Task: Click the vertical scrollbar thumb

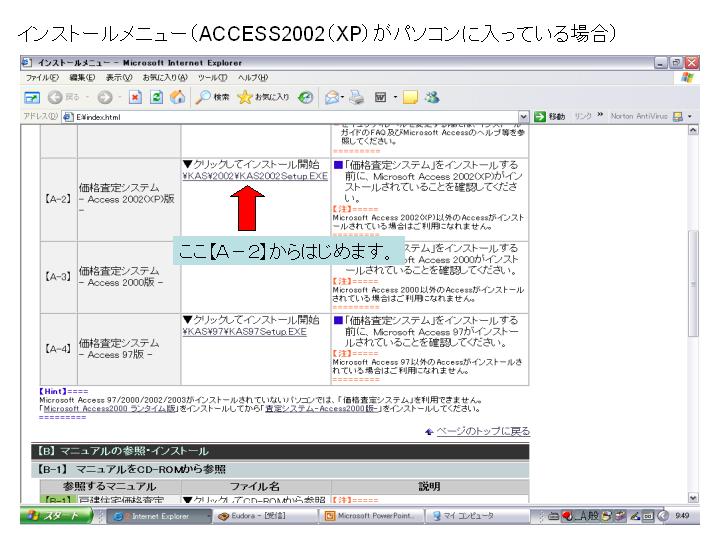Action: point(693,284)
